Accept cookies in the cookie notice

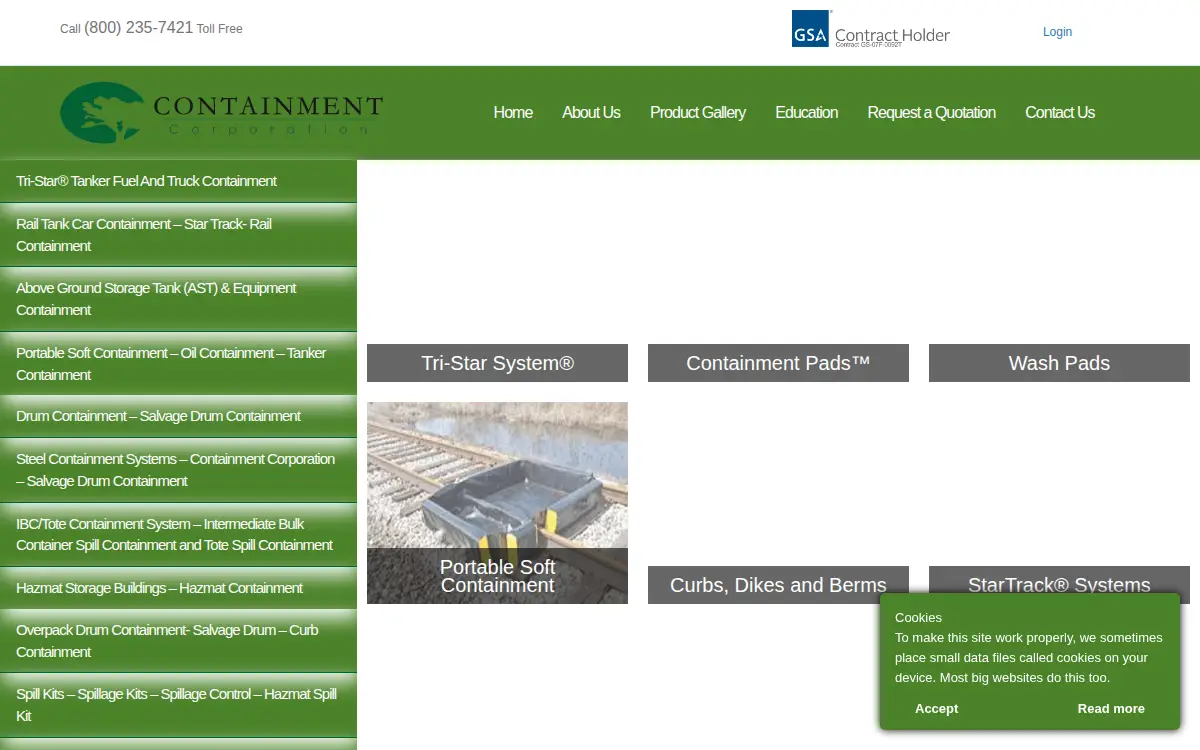tap(936, 708)
